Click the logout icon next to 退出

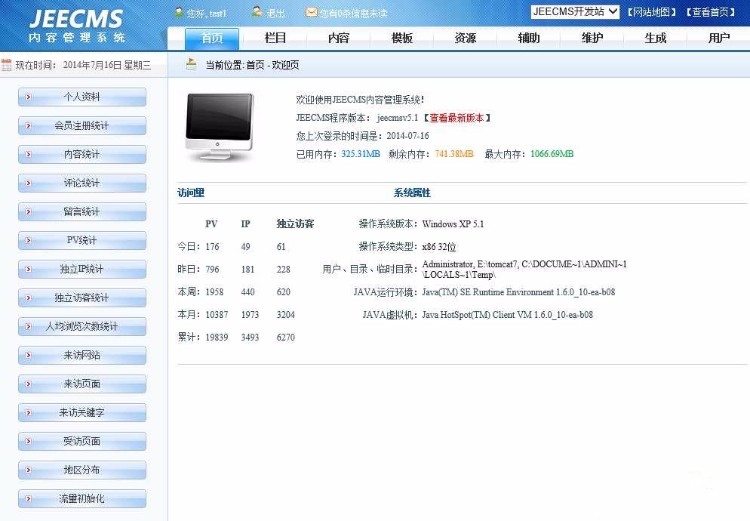pyautogui.click(x=257, y=12)
